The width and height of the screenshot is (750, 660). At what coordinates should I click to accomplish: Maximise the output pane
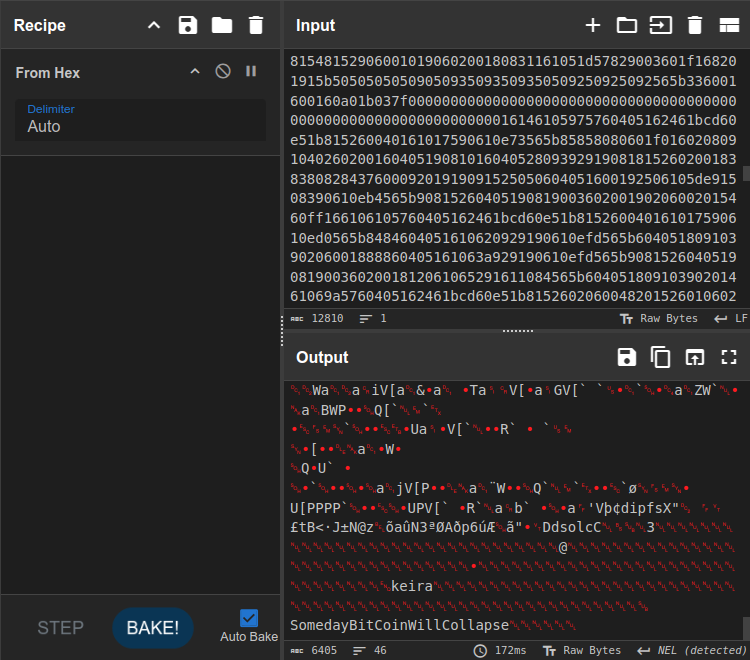point(729,357)
